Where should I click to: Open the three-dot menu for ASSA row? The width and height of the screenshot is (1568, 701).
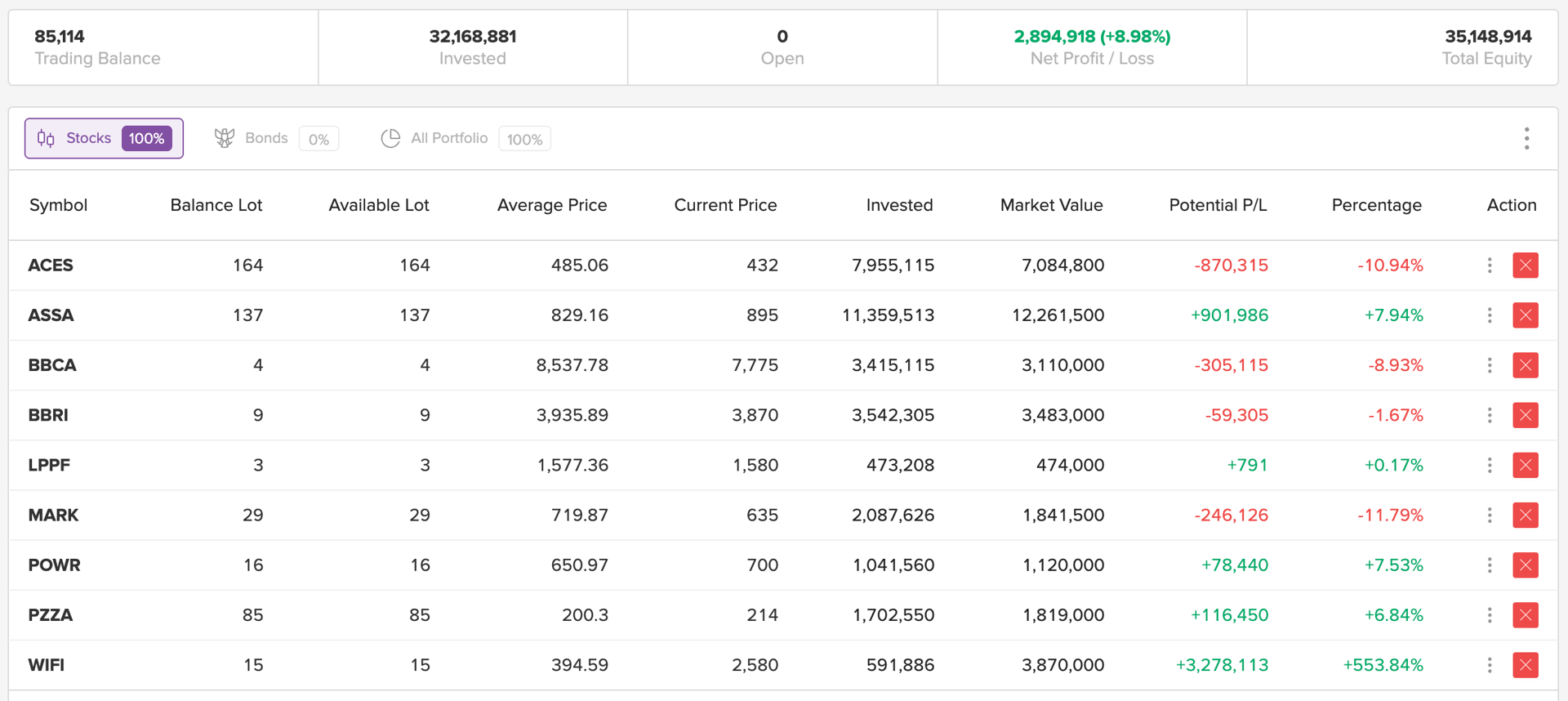[1490, 315]
